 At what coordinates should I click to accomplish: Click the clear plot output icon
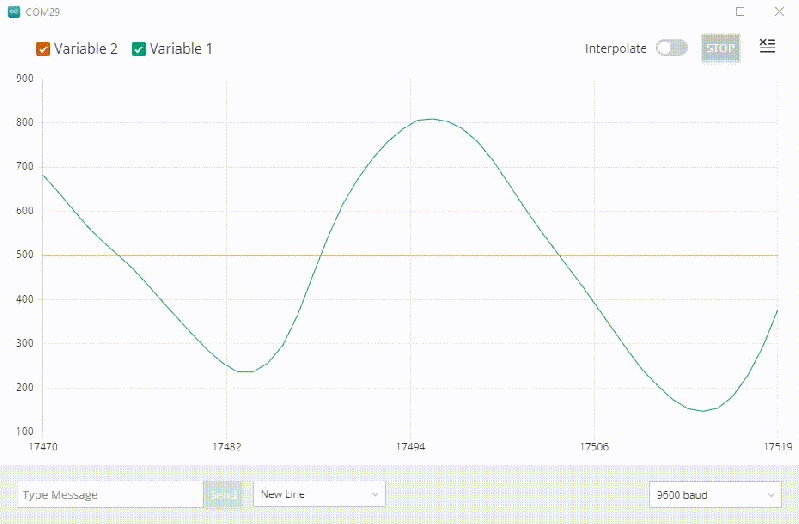pyautogui.click(x=767, y=46)
